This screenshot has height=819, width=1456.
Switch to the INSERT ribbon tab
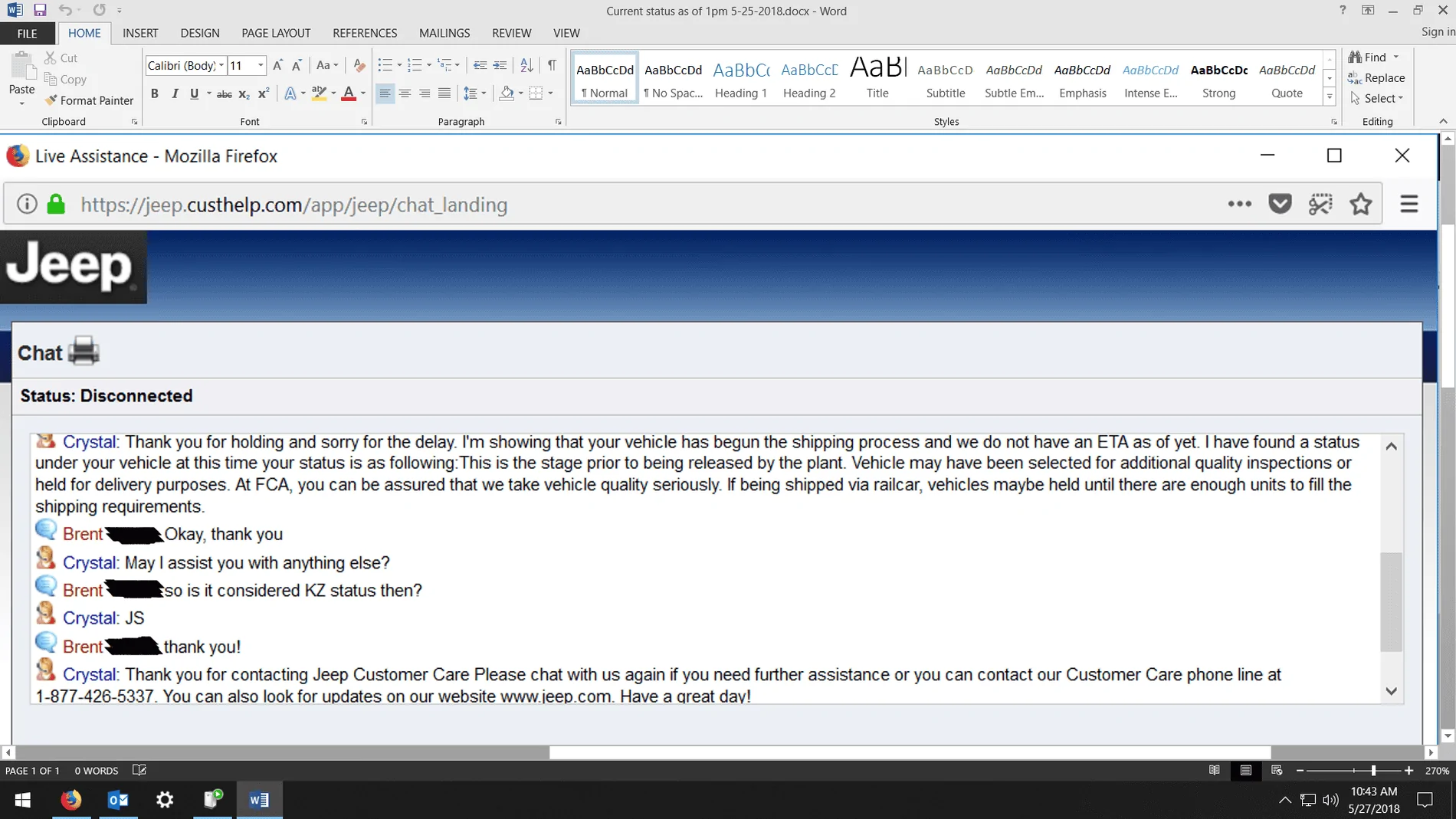(140, 33)
